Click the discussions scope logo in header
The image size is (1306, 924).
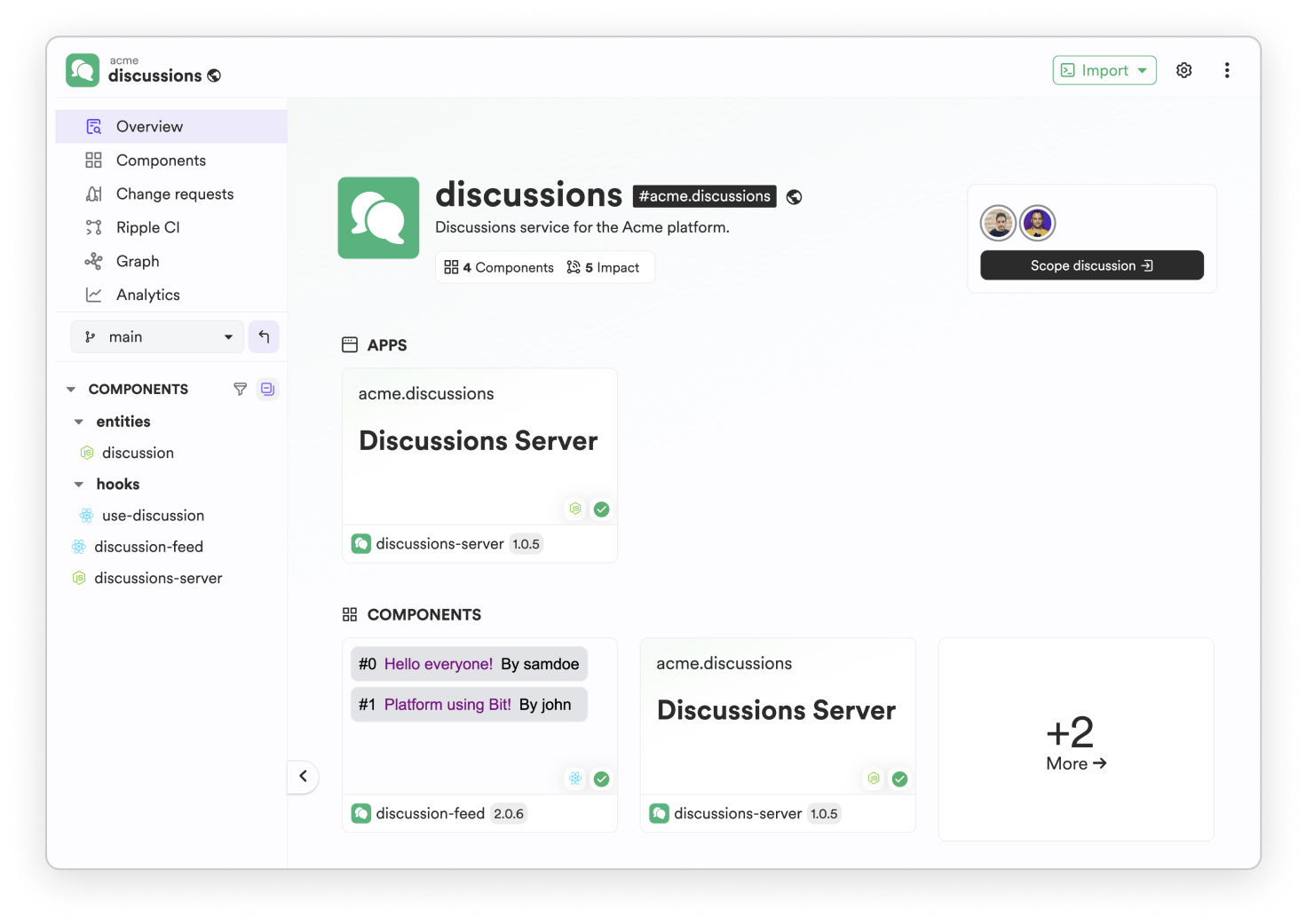[x=83, y=70]
